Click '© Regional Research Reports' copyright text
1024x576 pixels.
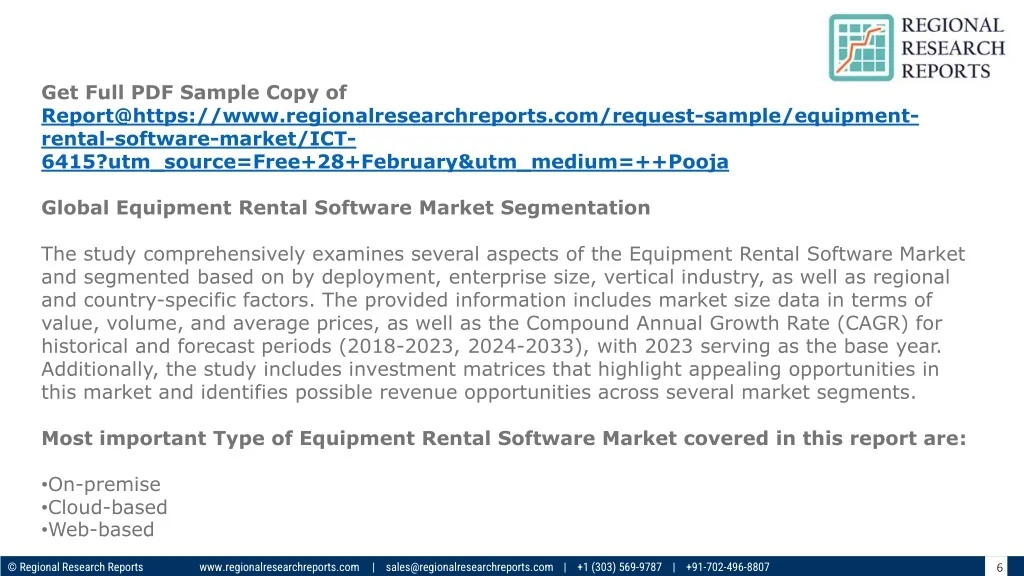[x=75, y=567]
